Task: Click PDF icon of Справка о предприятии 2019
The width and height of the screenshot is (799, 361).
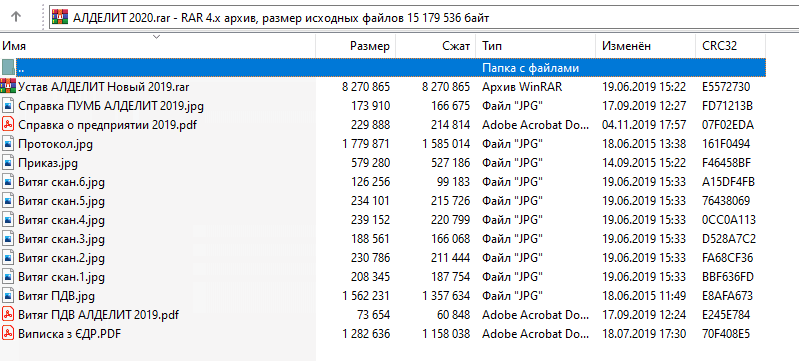Action: point(8,124)
